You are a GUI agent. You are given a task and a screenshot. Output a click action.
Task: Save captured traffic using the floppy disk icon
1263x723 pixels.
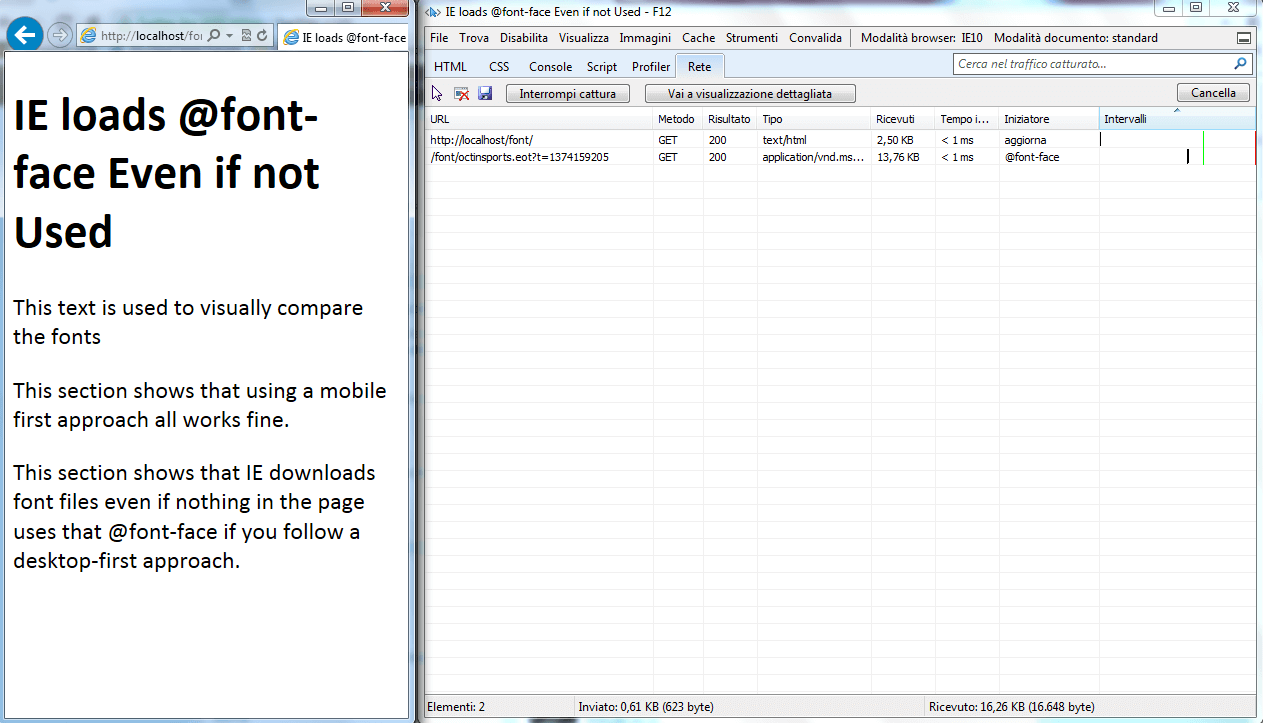pyautogui.click(x=485, y=92)
